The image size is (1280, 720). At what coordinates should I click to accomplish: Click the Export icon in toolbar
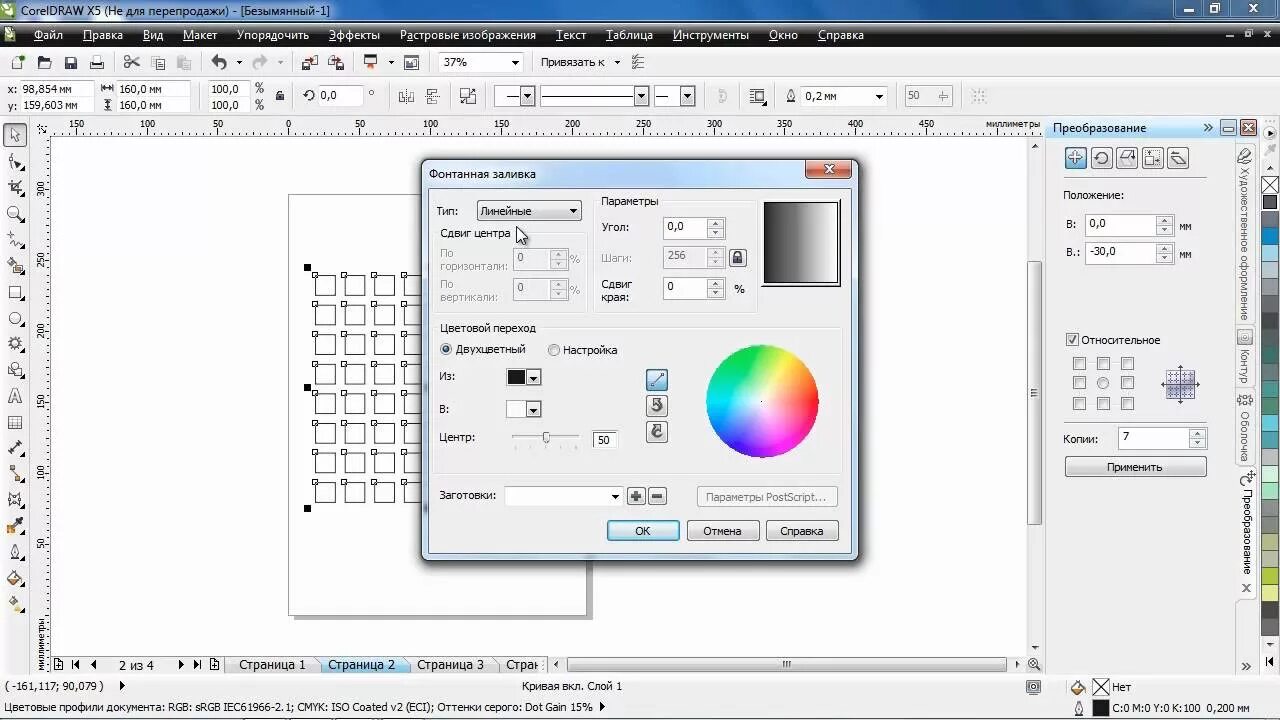[336, 62]
